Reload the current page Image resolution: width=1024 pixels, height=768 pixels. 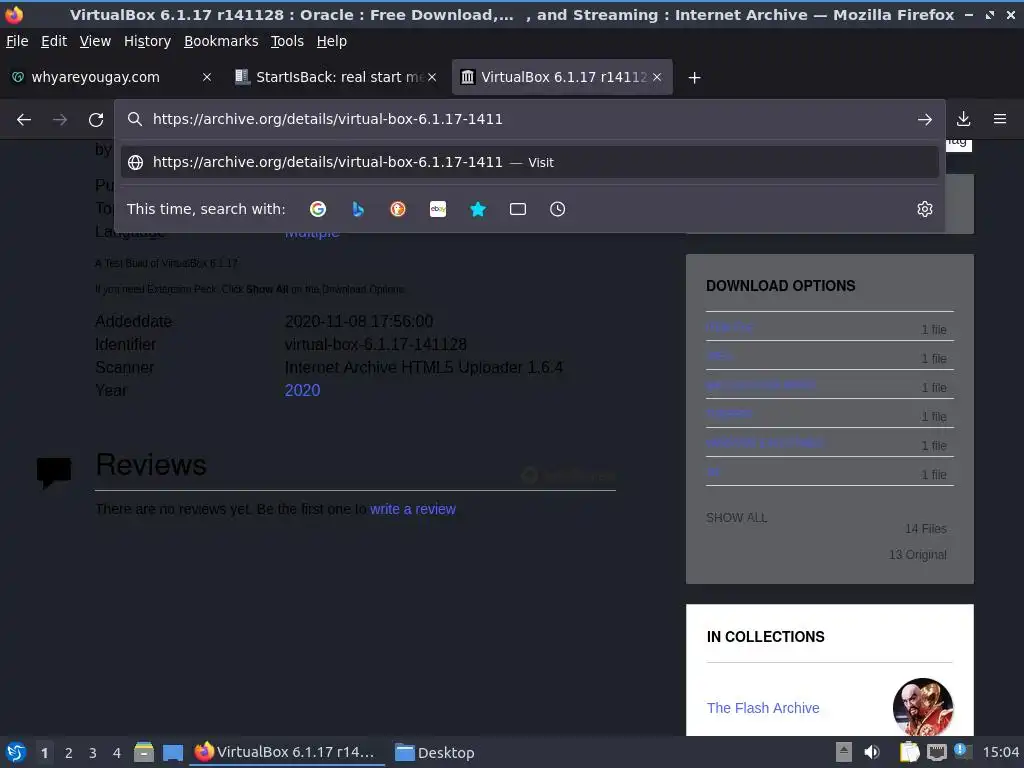point(96,120)
